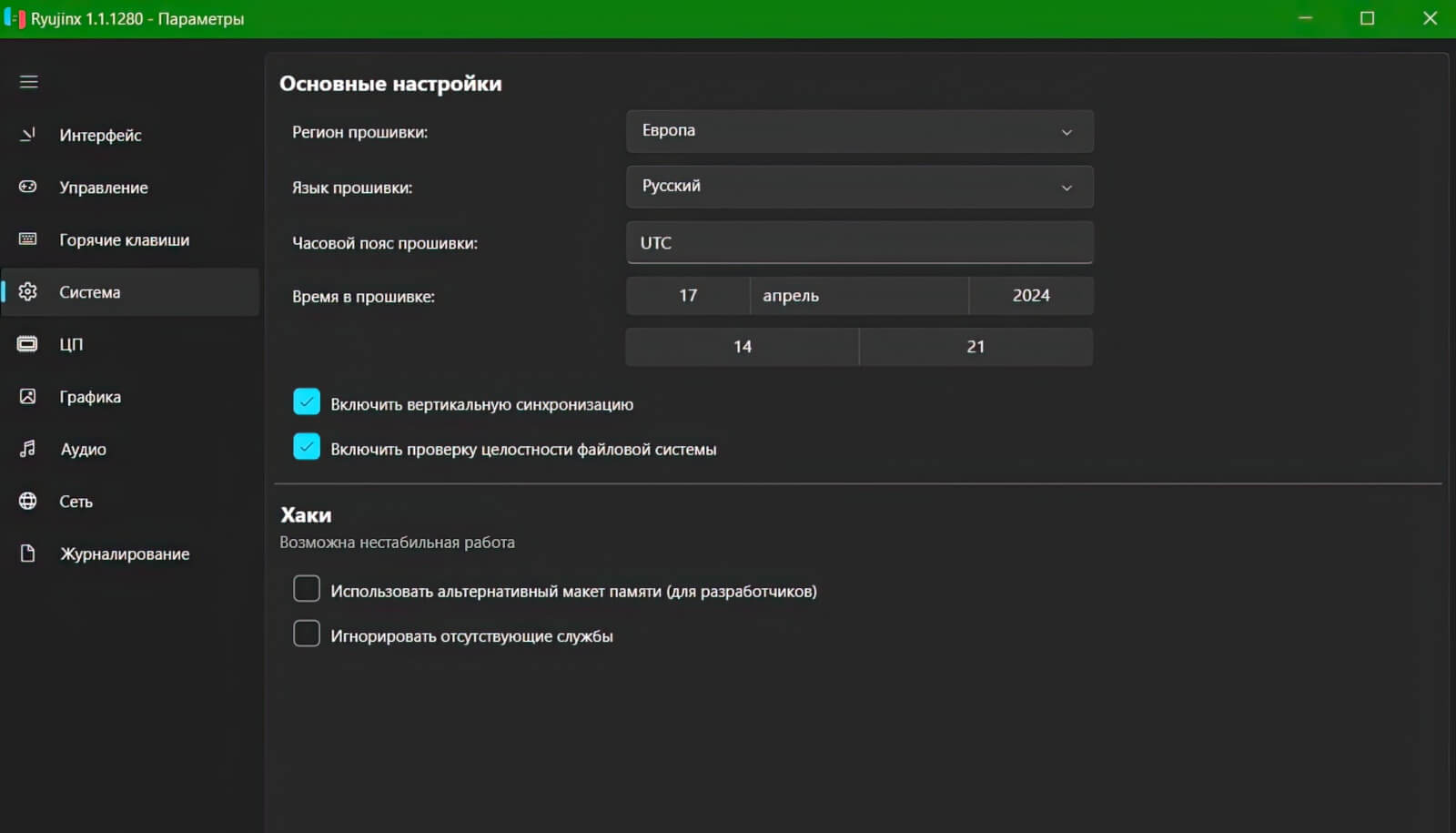Click the Ryujinx logo in title bar
Screen dimensions: 1456x833
point(15,18)
